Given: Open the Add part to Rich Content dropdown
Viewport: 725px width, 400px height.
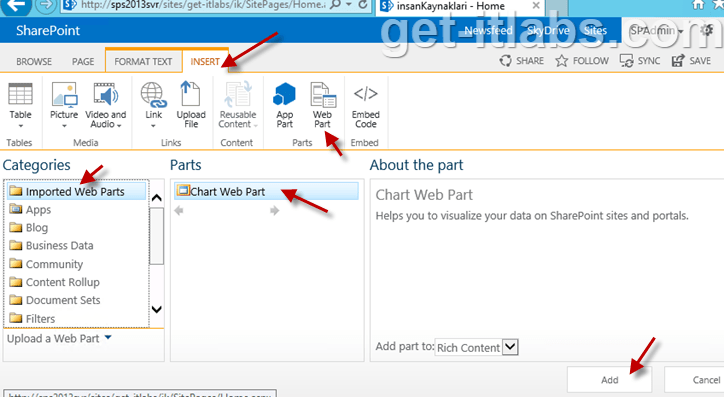Looking at the screenshot, I should tap(510, 347).
